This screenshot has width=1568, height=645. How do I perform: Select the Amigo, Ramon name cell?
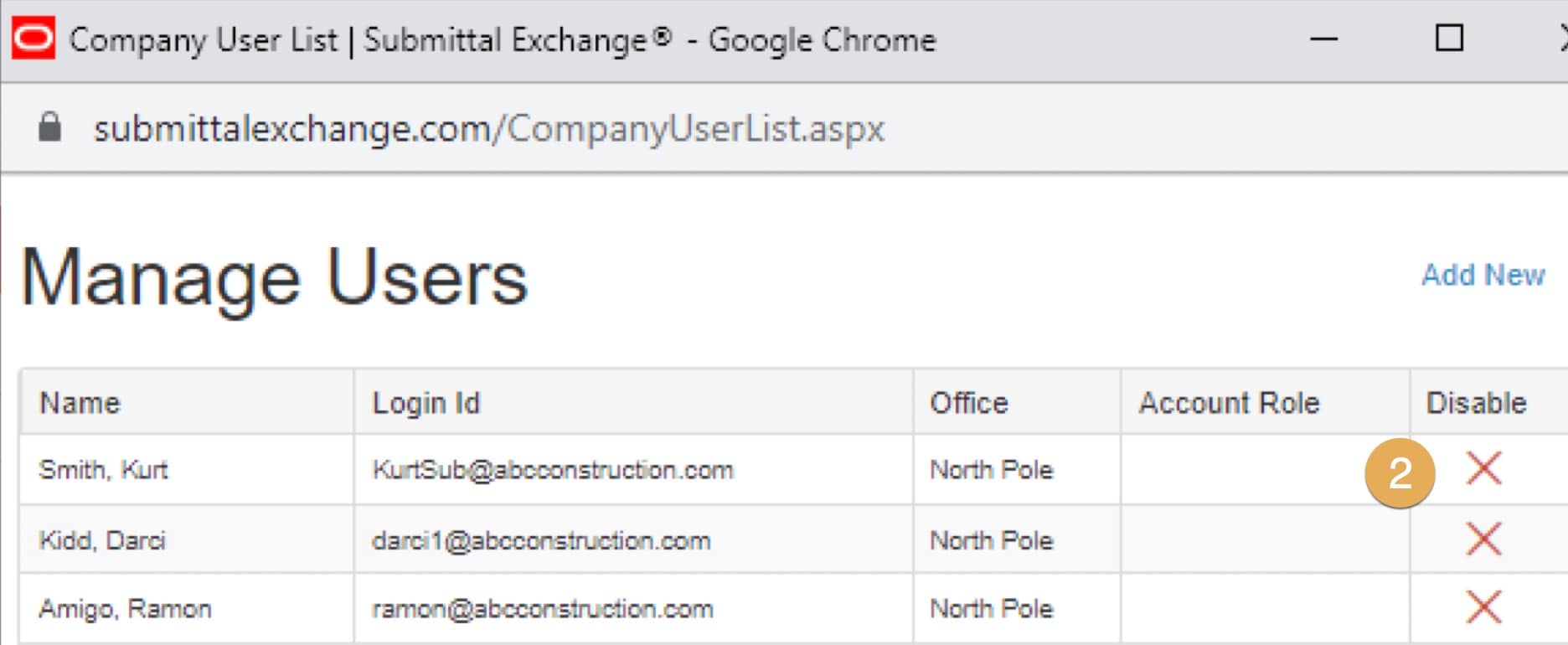[x=125, y=609]
